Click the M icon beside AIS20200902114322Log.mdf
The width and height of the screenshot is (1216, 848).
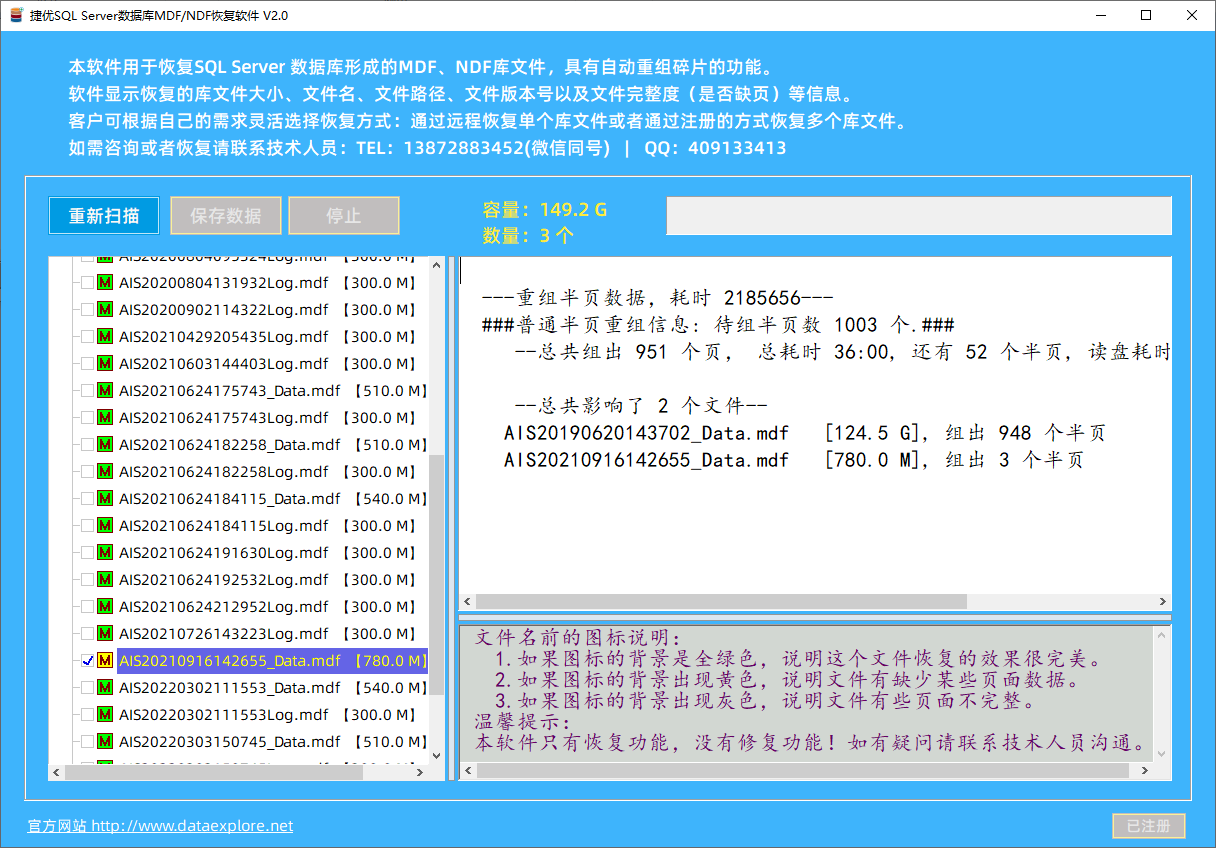click(x=104, y=310)
